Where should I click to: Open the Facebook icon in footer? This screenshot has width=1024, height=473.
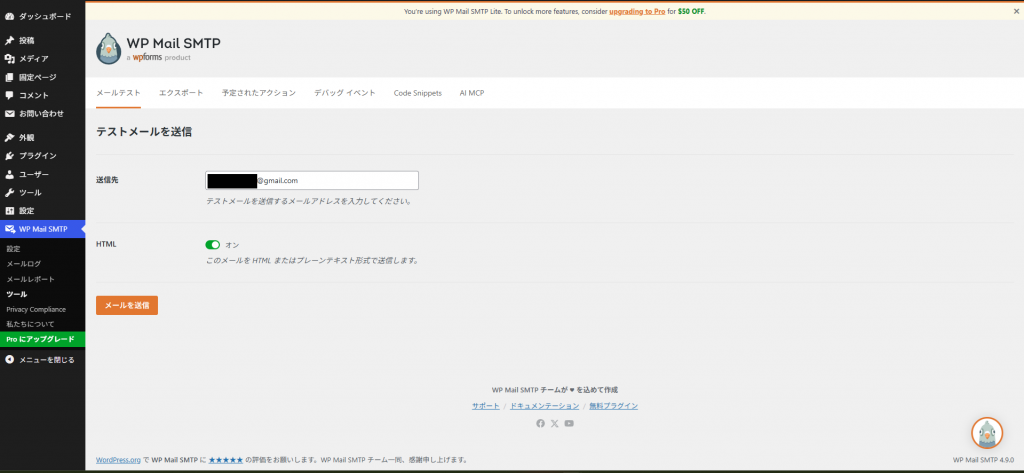[540, 423]
